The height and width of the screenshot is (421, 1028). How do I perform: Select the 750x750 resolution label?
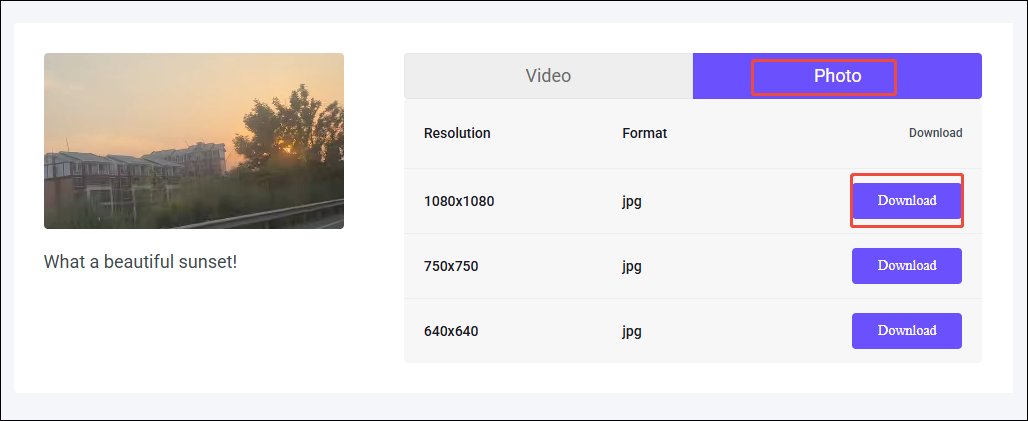[x=451, y=266]
